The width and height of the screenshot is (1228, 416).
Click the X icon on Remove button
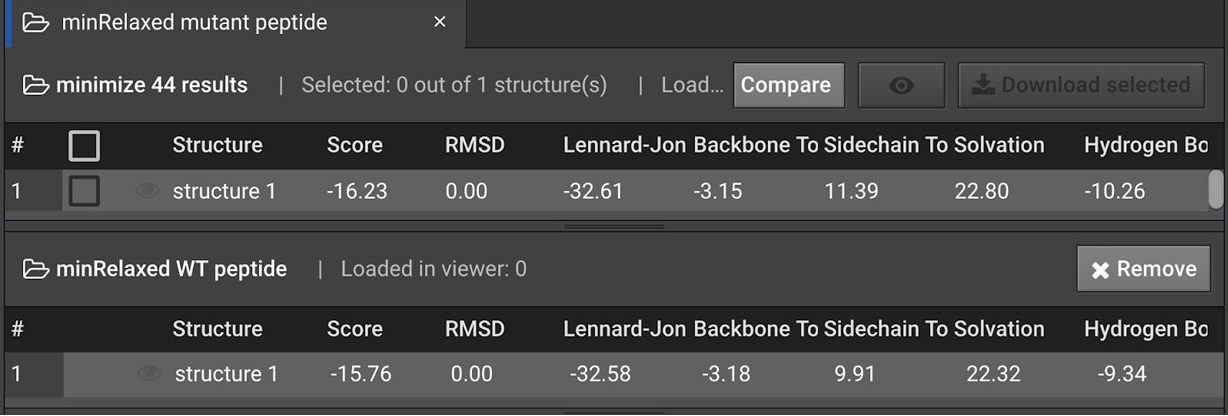(x=1100, y=270)
